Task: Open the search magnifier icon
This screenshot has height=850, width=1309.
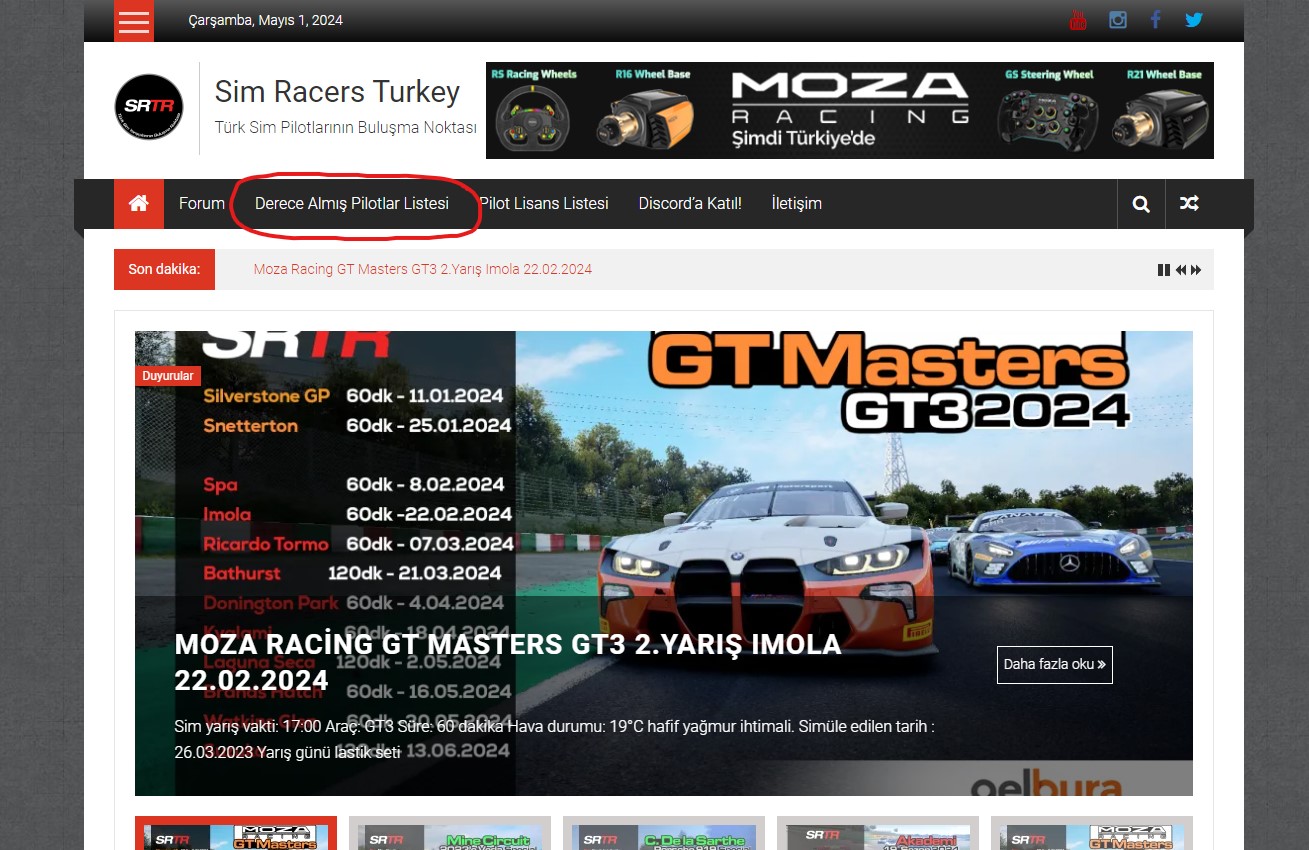Action: pos(1141,204)
